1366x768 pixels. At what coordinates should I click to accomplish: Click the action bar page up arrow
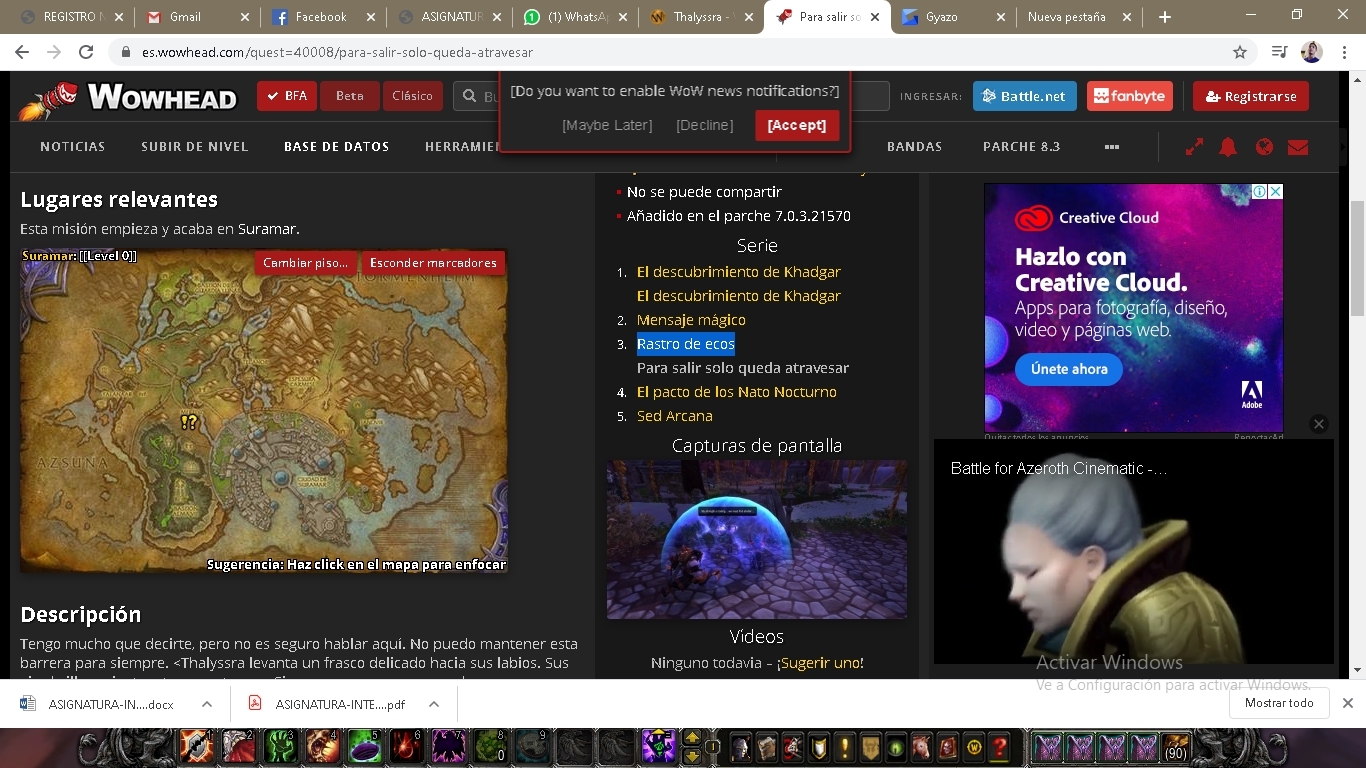[x=691, y=739]
